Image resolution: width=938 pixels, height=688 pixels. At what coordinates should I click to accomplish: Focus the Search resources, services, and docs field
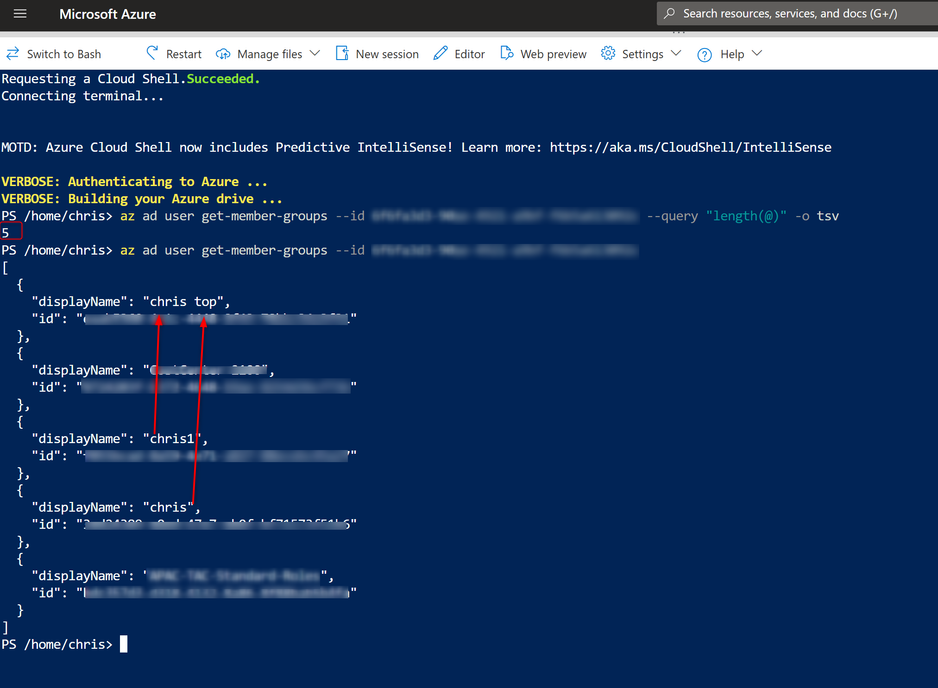pos(797,13)
